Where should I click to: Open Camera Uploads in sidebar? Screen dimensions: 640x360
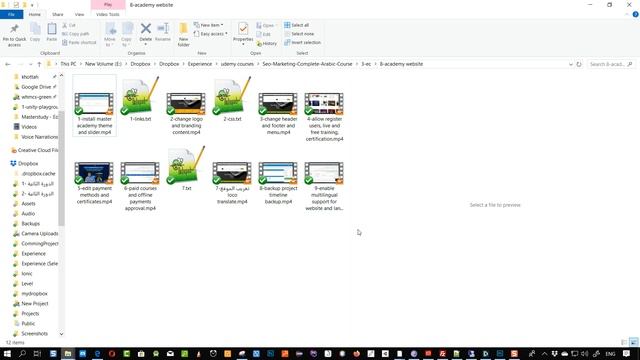(x=39, y=233)
